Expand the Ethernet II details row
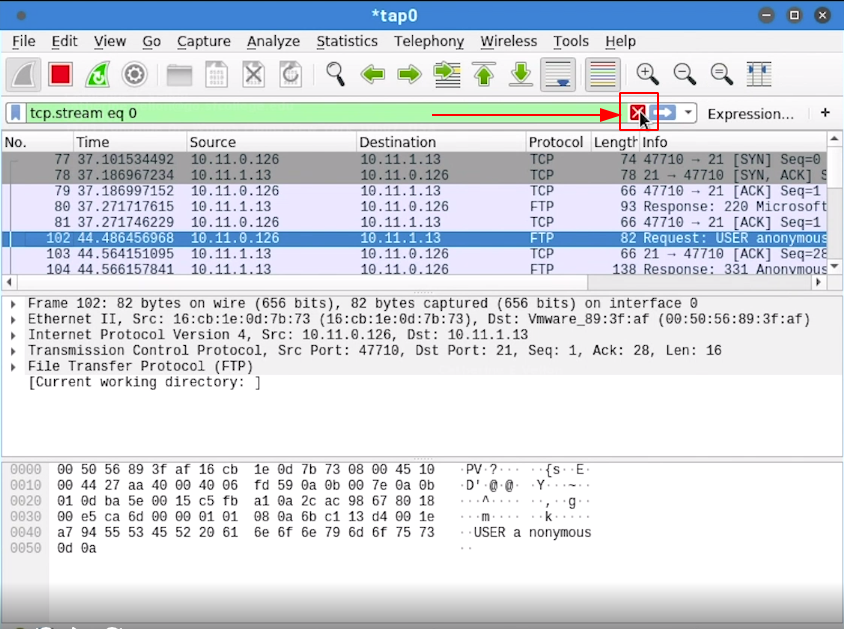The height and width of the screenshot is (629, 844). (x=13, y=319)
